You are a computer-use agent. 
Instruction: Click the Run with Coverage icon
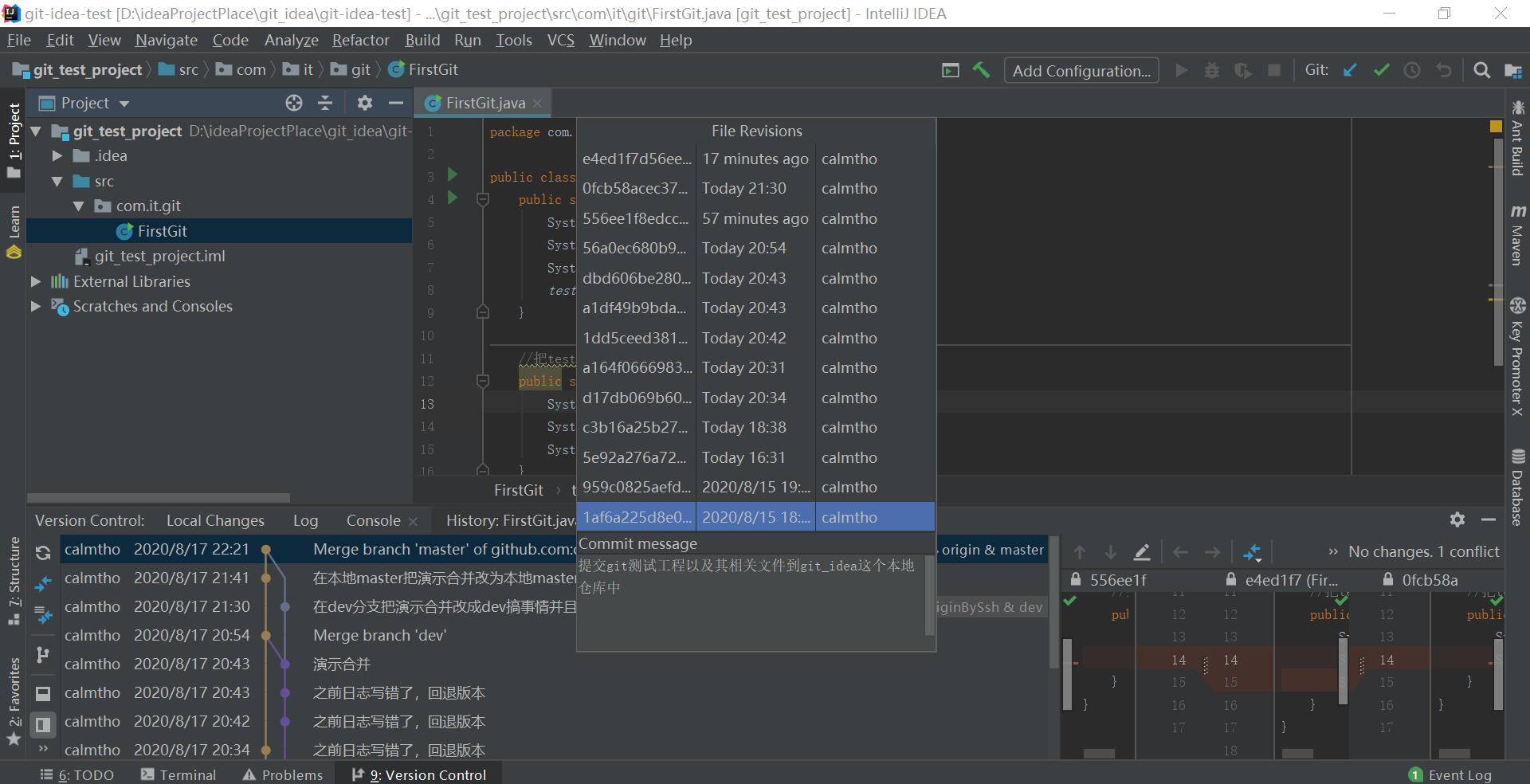point(1243,70)
